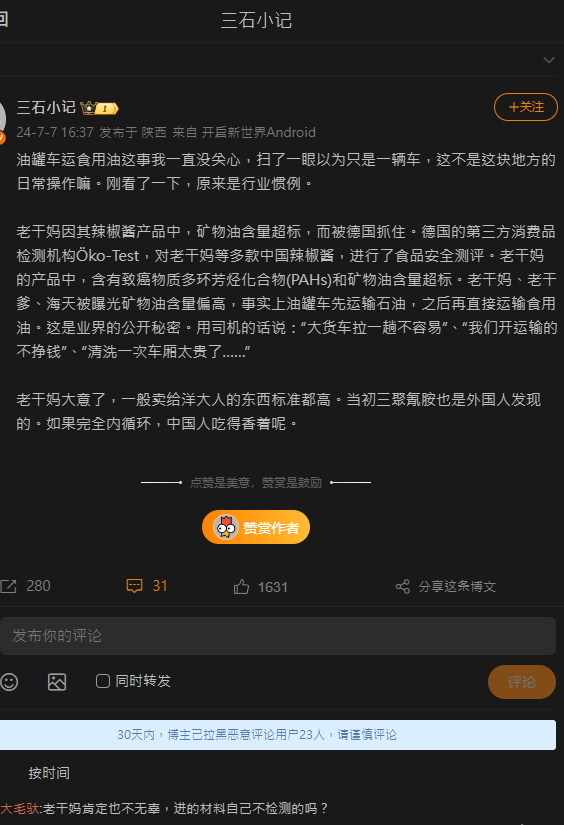Click the post timestamp 24-7-7 16:37
Image resolution: width=564 pixels, height=825 pixels.
click(55, 133)
